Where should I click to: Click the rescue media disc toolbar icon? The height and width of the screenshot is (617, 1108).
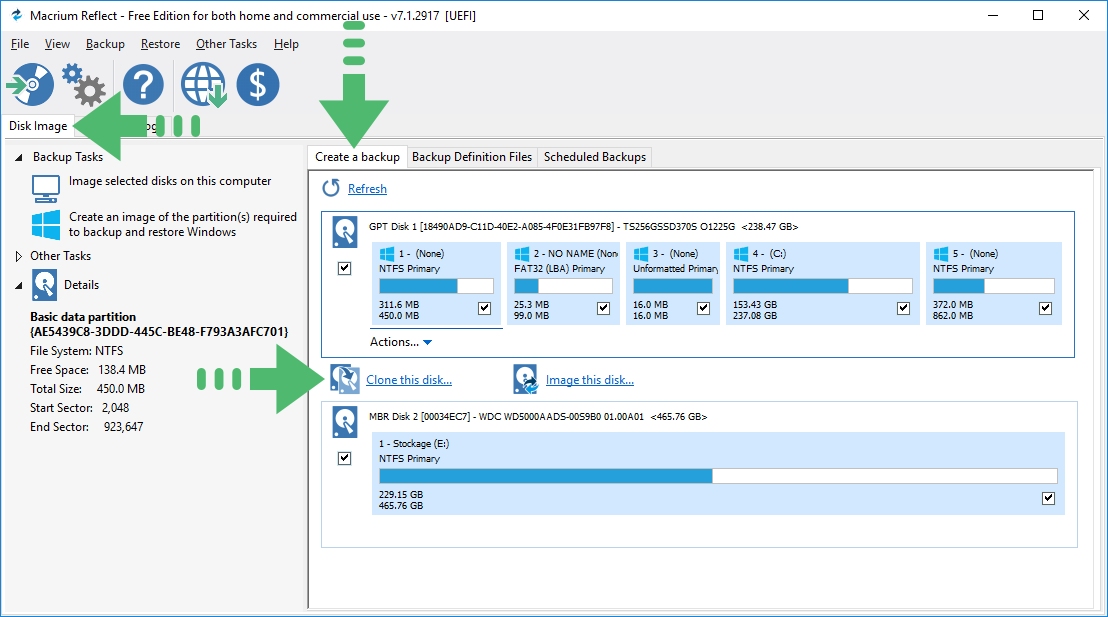point(30,85)
